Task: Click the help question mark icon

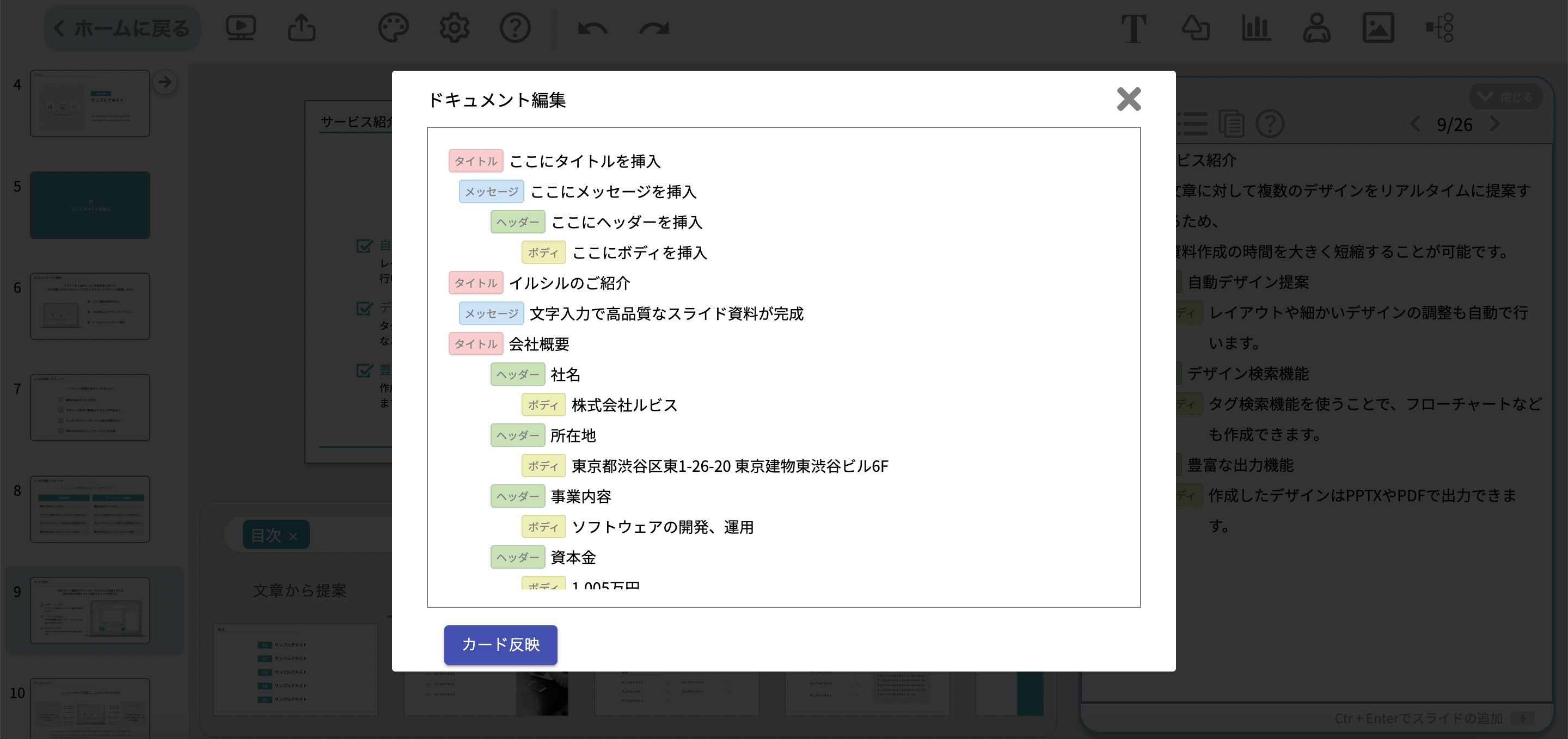Action: click(x=516, y=27)
